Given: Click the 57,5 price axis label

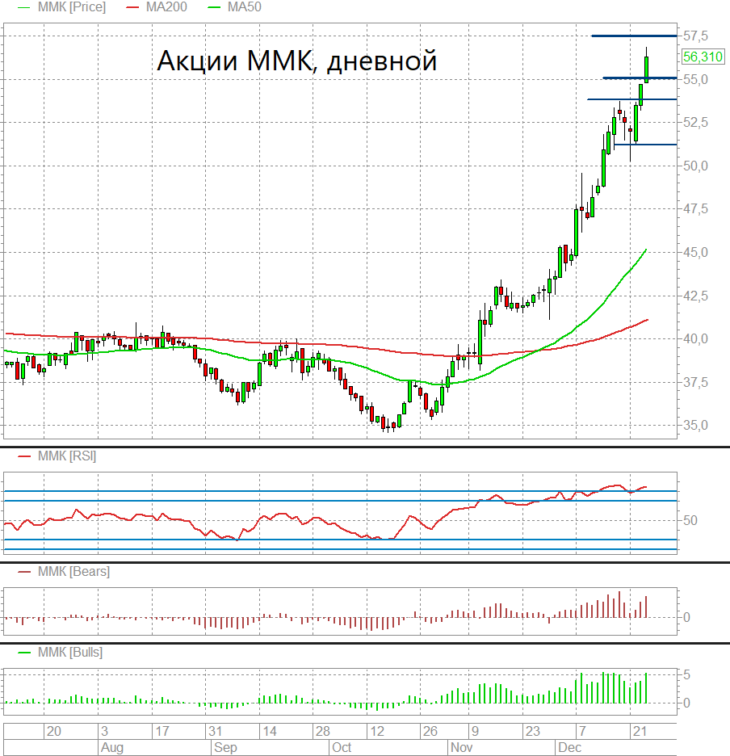Looking at the screenshot, I should click(696, 36).
